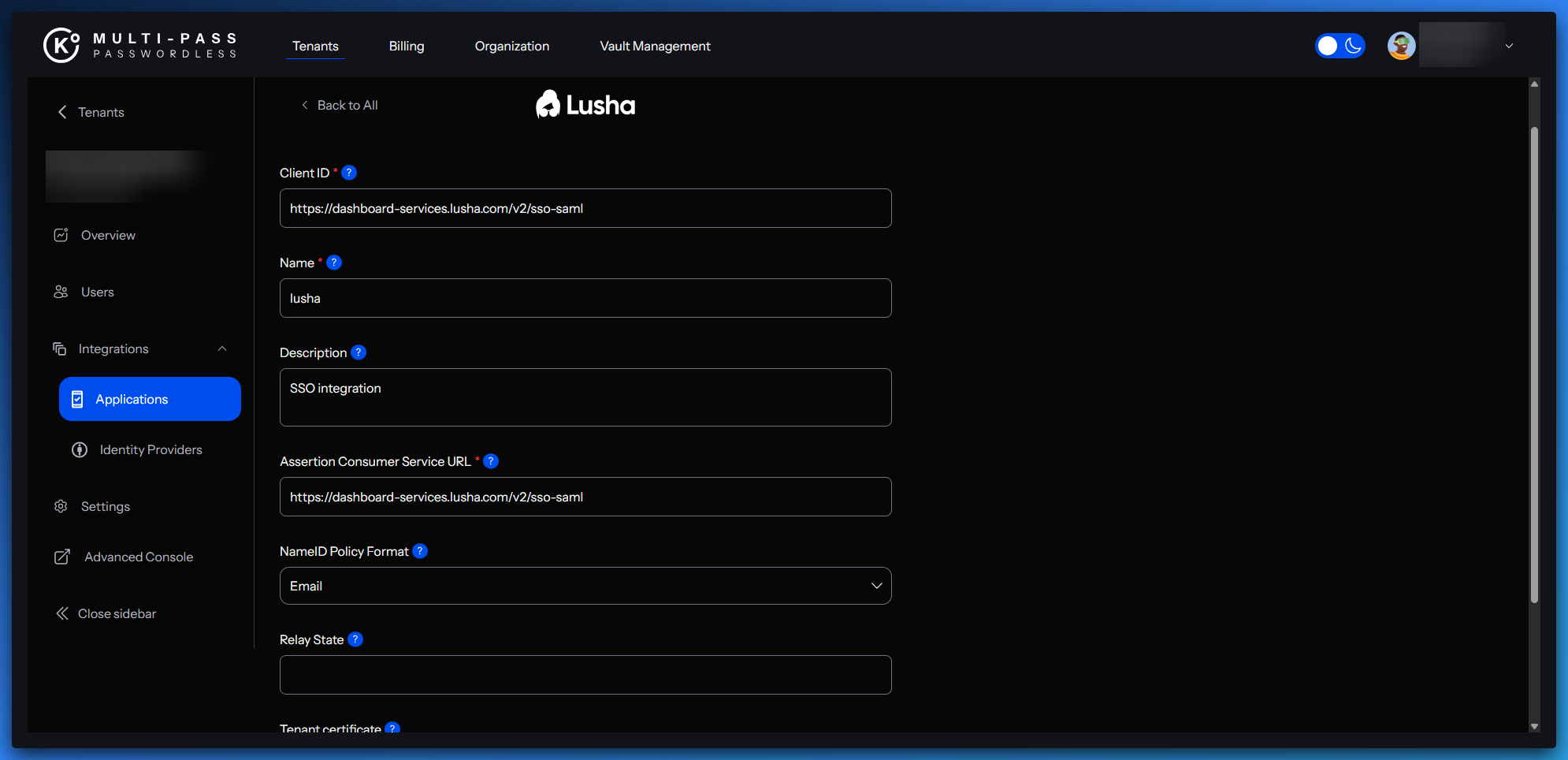Focus the Assertion Consumer Service URL input
1568x760 pixels.
585,497
